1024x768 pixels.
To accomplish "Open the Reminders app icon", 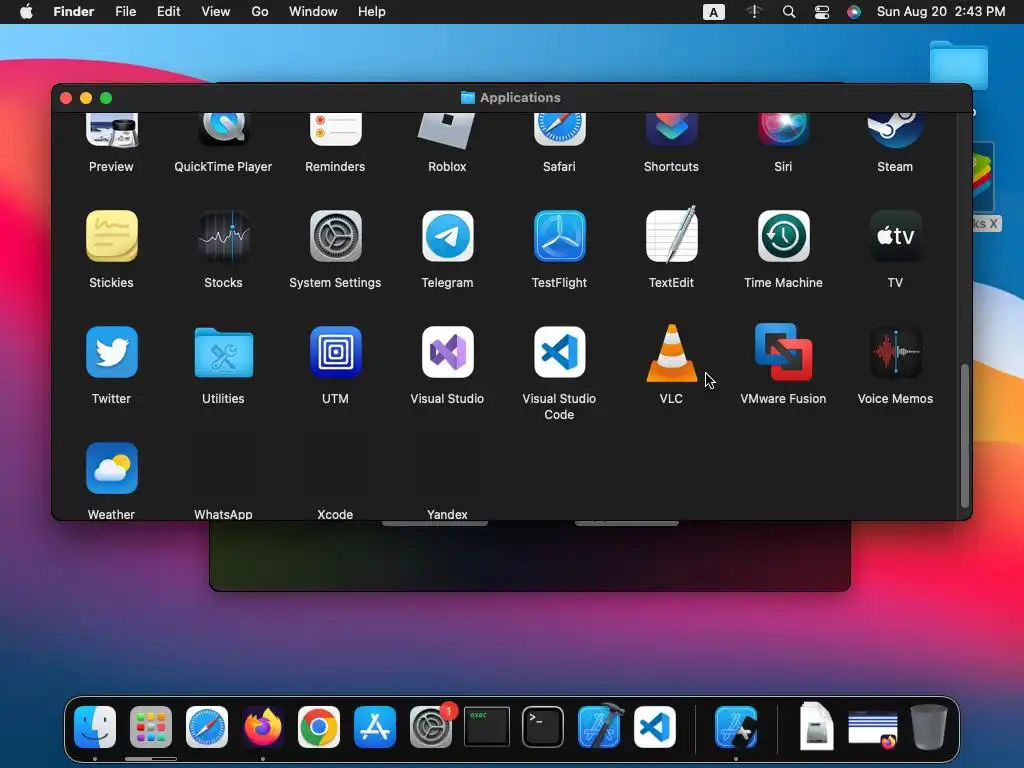I will click(336, 129).
